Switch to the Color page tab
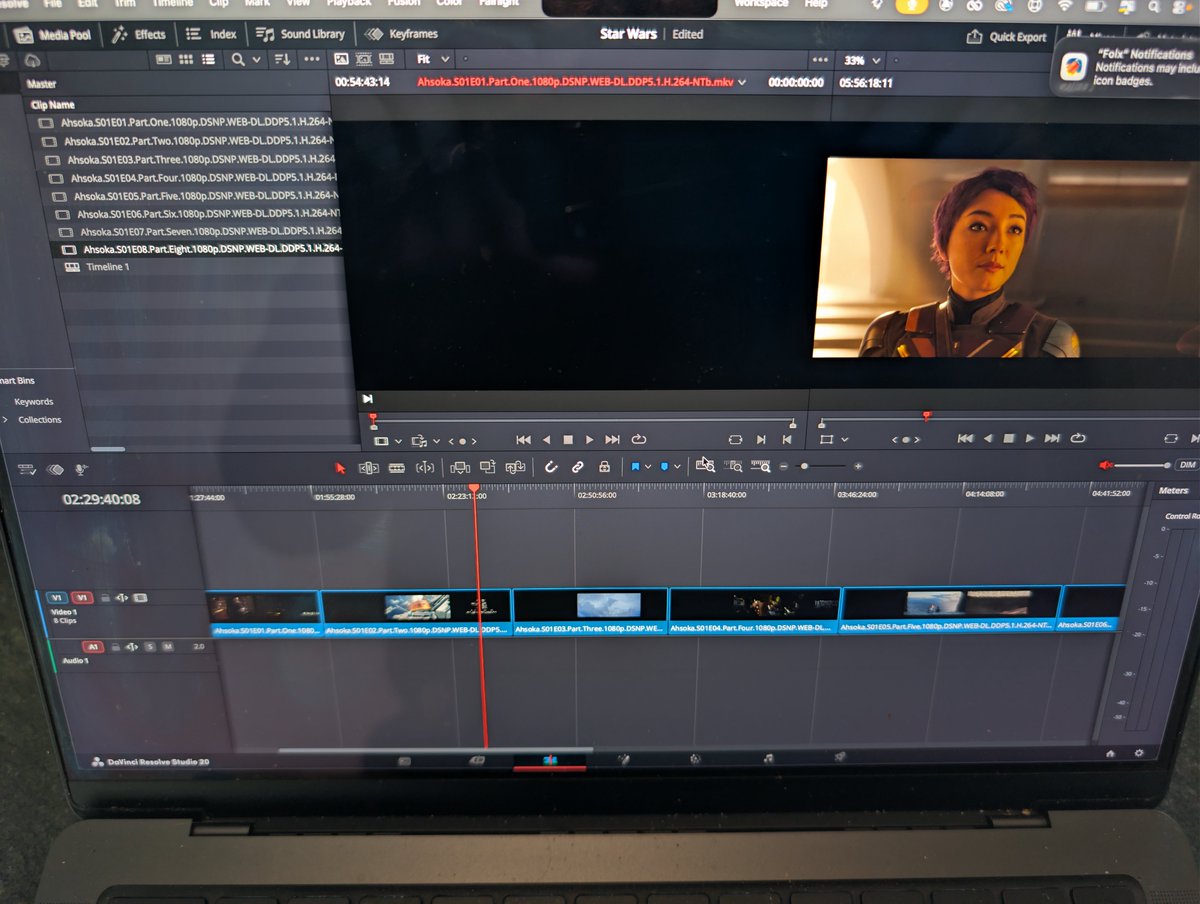The width and height of the screenshot is (1200, 904). (696, 759)
